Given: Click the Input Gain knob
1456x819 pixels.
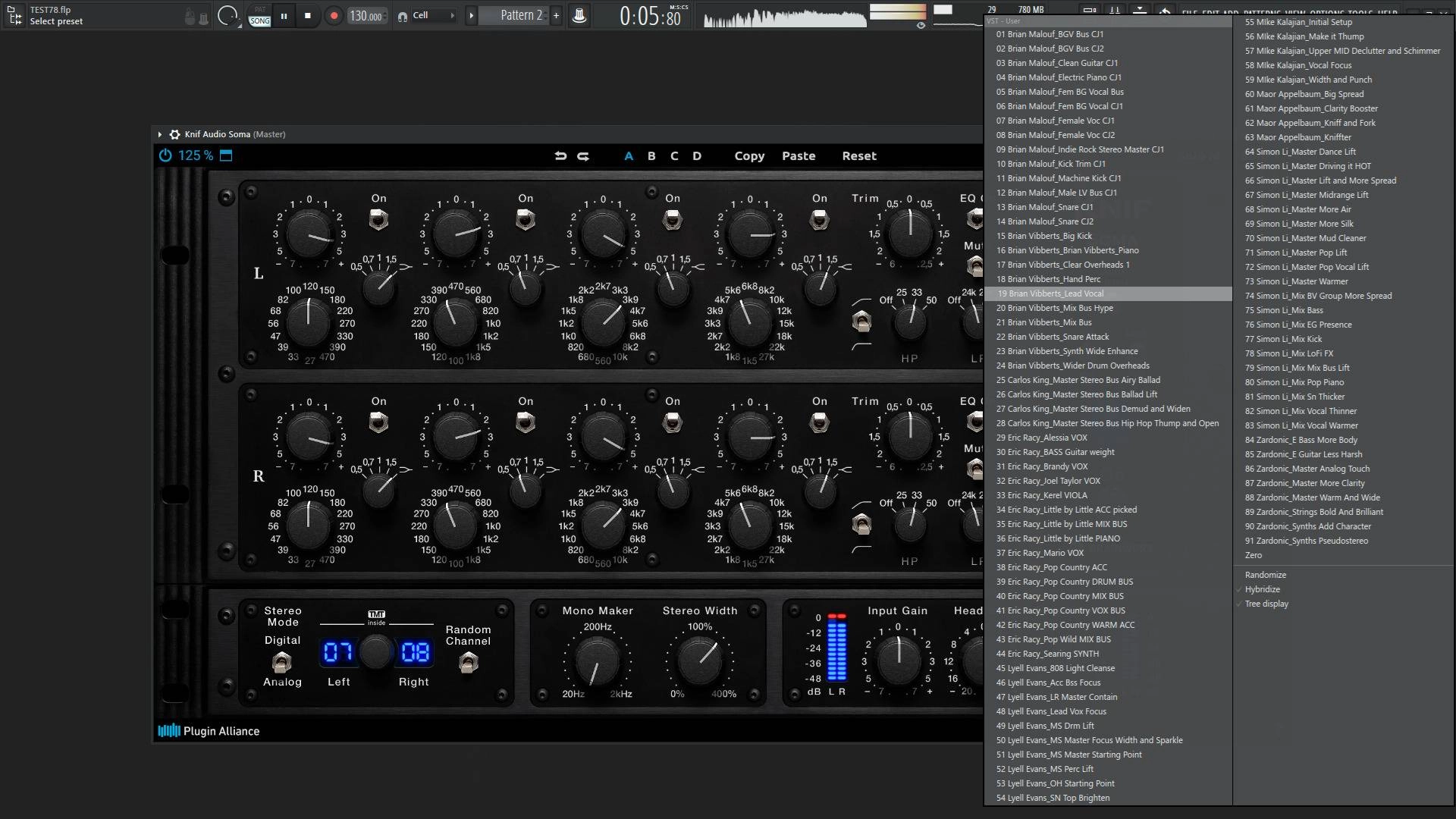Looking at the screenshot, I should [899, 661].
